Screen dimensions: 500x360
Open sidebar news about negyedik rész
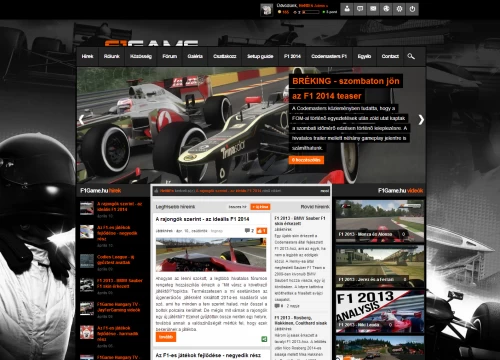click(117, 233)
